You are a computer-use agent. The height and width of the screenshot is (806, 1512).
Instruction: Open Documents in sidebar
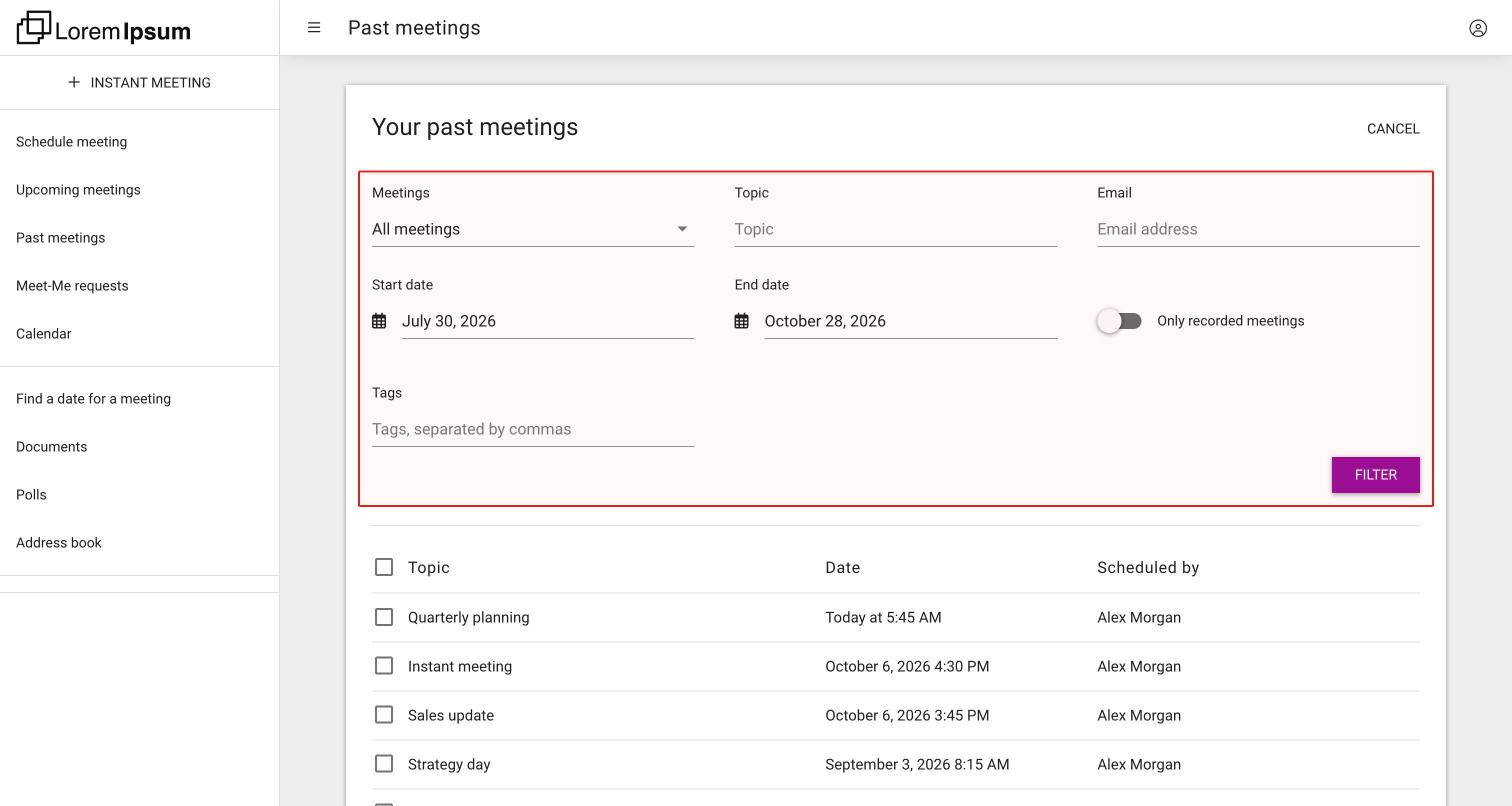(52, 447)
